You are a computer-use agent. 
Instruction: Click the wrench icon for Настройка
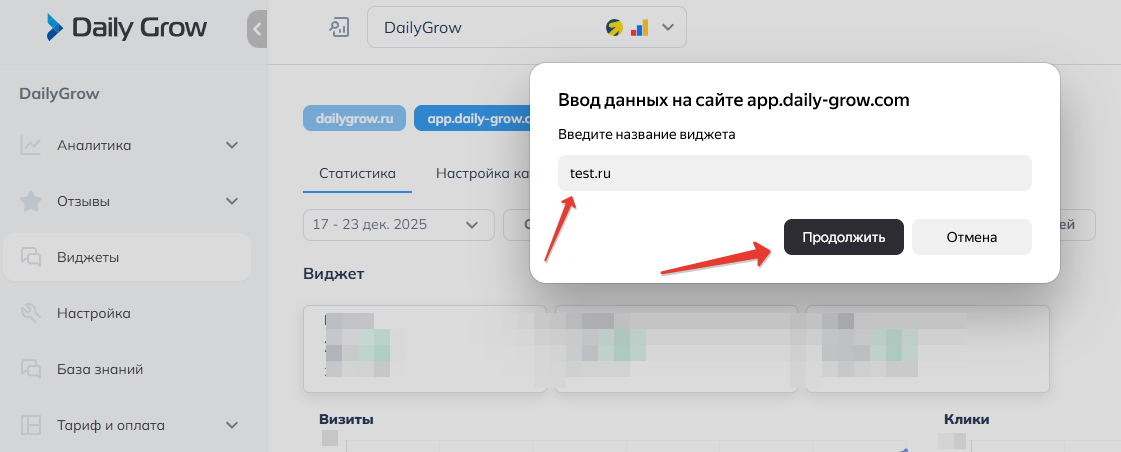(31, 314)
